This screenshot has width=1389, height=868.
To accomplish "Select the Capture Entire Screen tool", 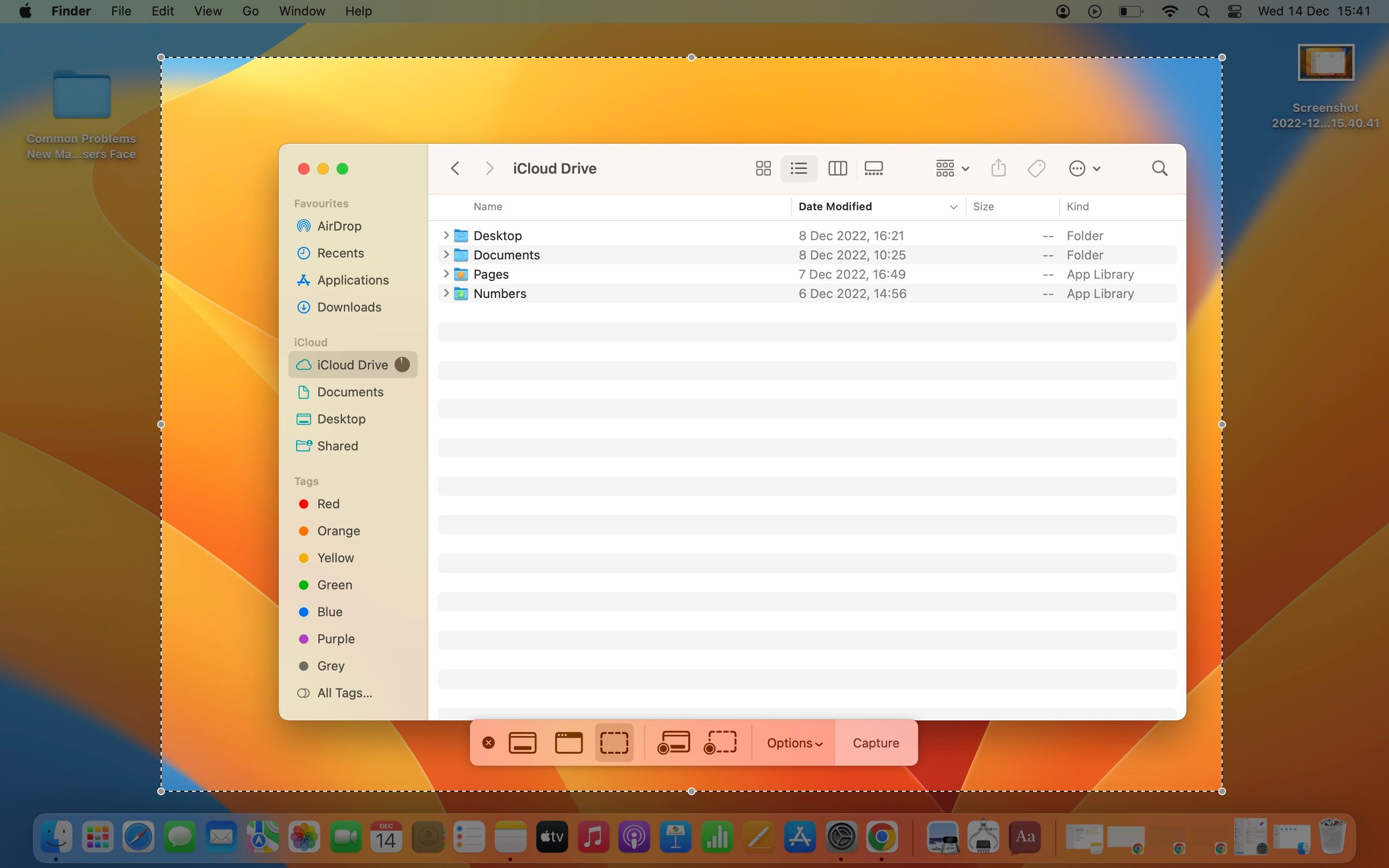I will click(x=522, y=742).
